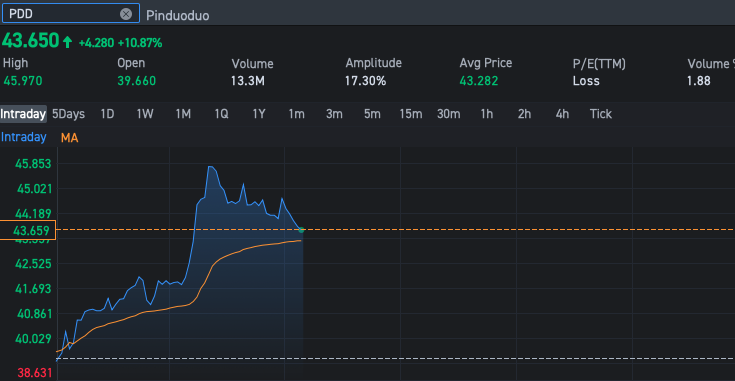Select the 1m minute interval tab

296,114
